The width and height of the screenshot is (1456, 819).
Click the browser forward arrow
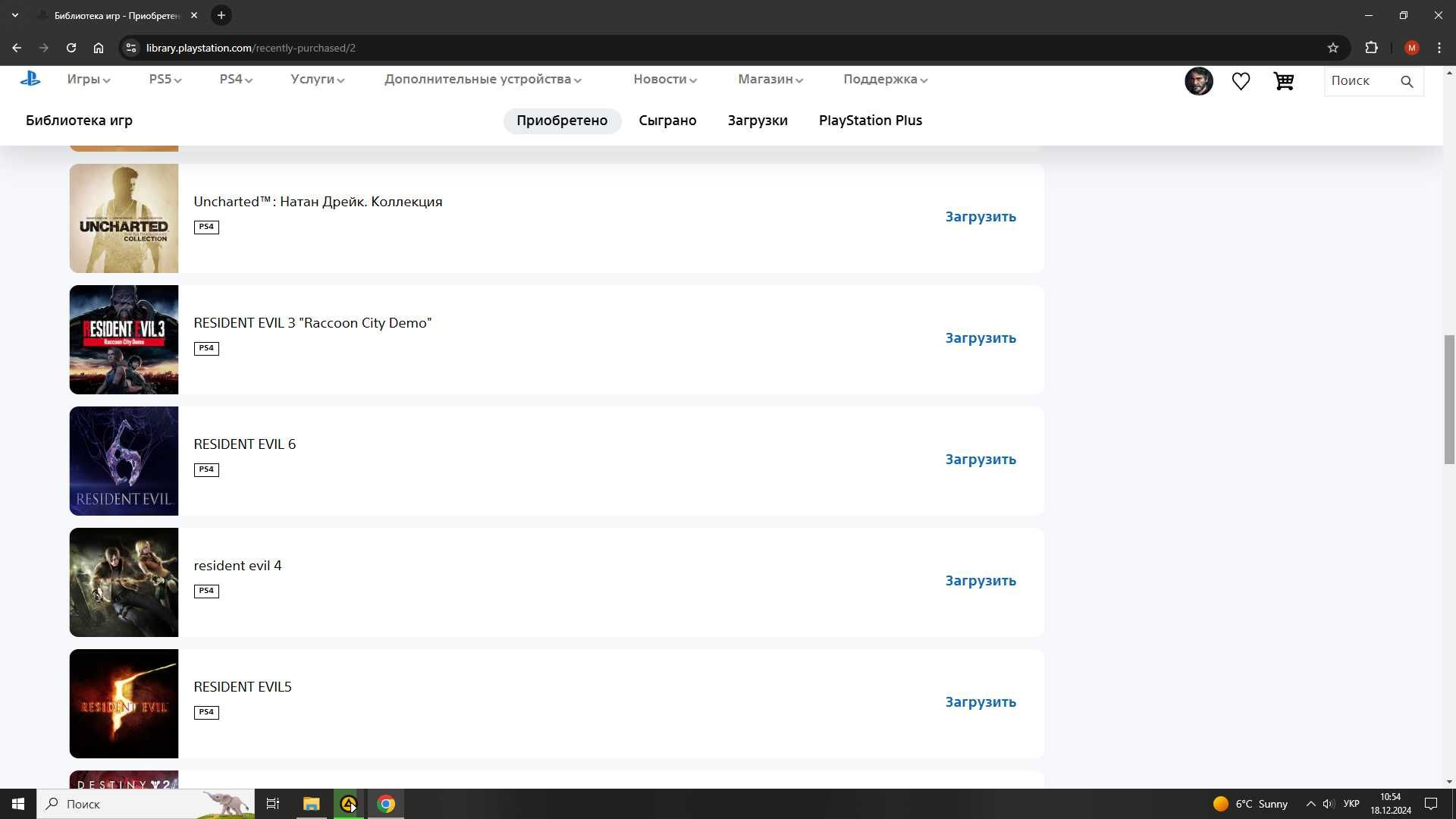(44, 48)
